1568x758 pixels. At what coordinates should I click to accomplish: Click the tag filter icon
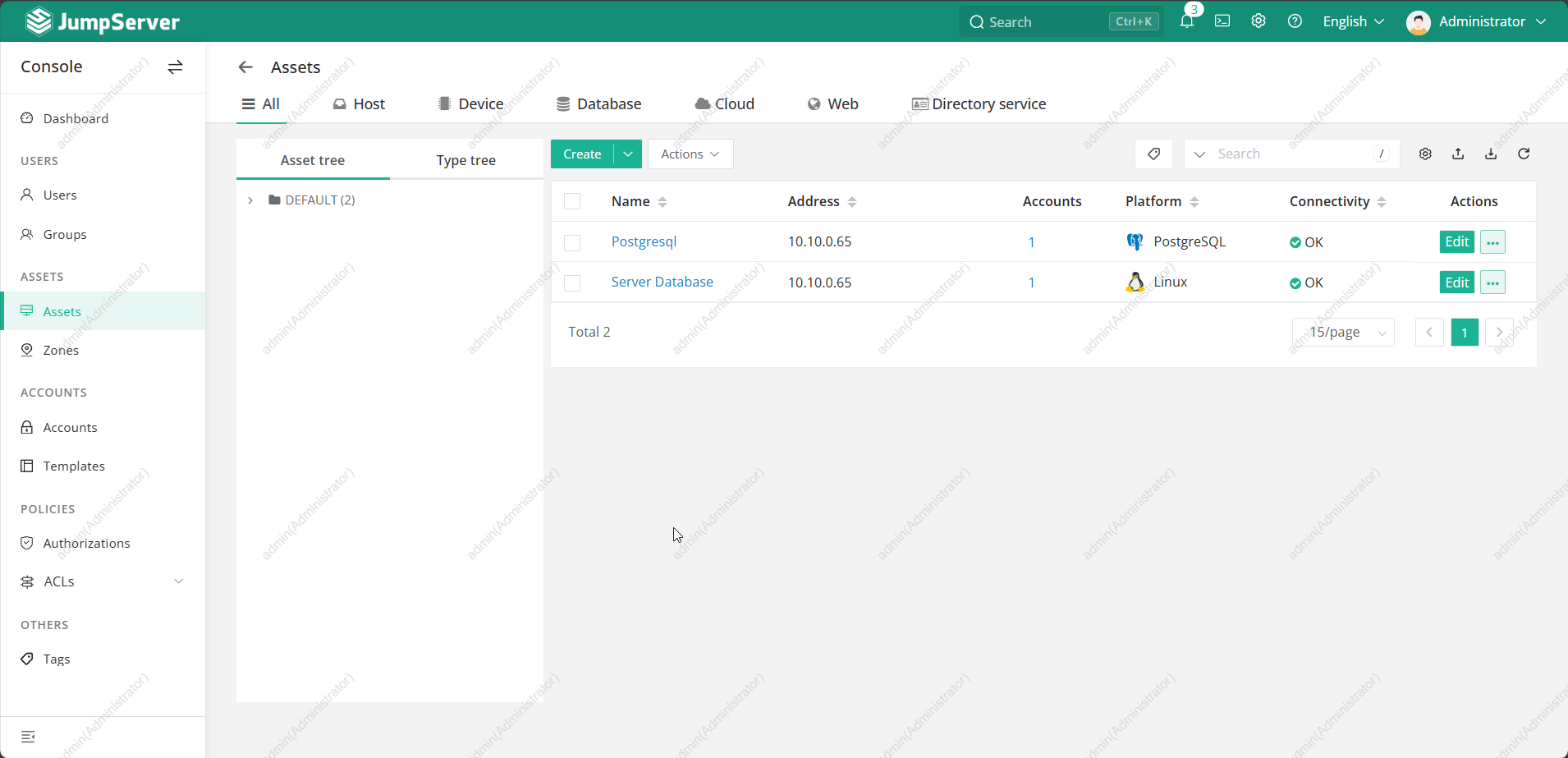point(1153,154)
